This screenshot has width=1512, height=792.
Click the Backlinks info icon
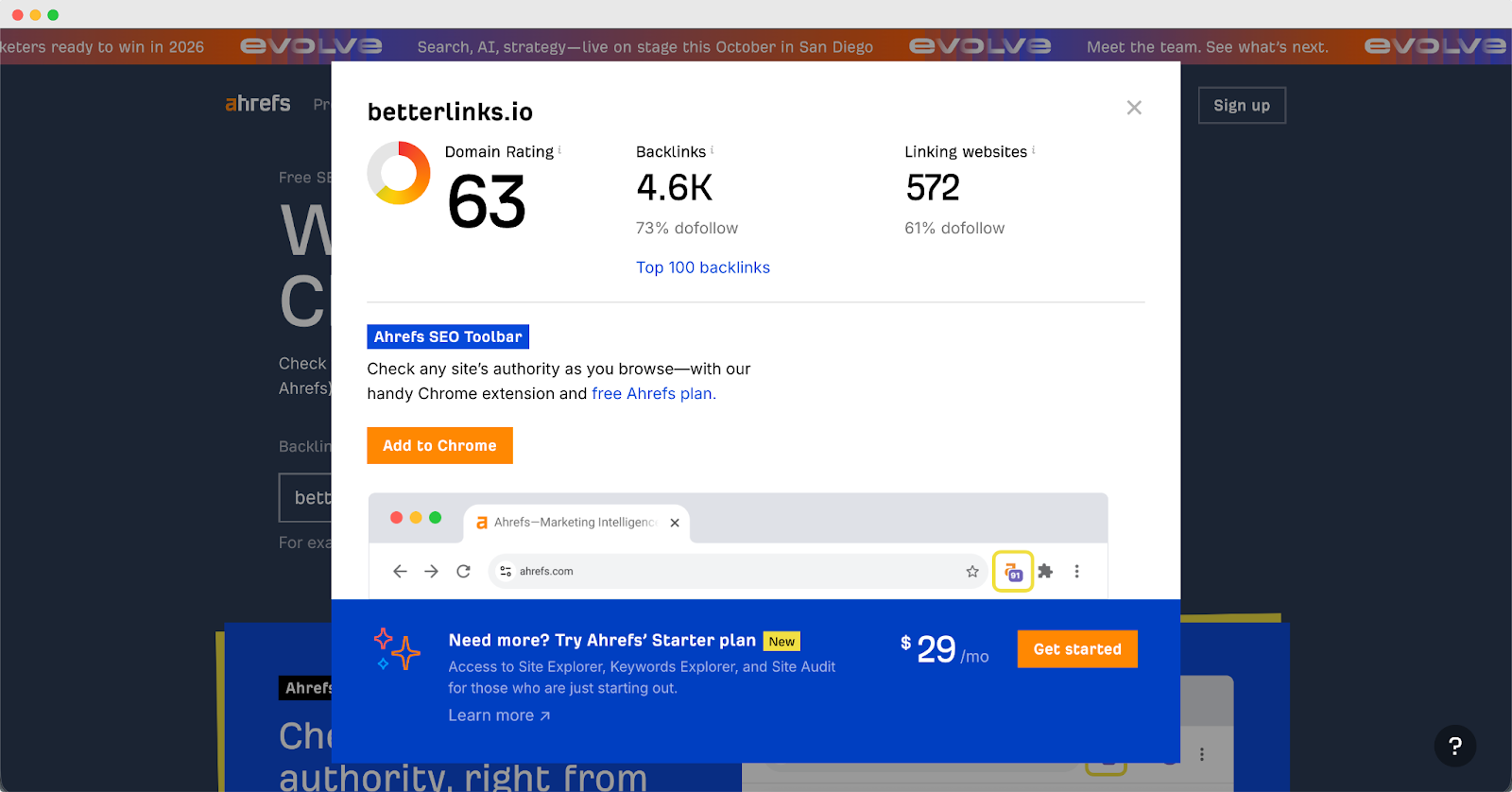point(712,149)
